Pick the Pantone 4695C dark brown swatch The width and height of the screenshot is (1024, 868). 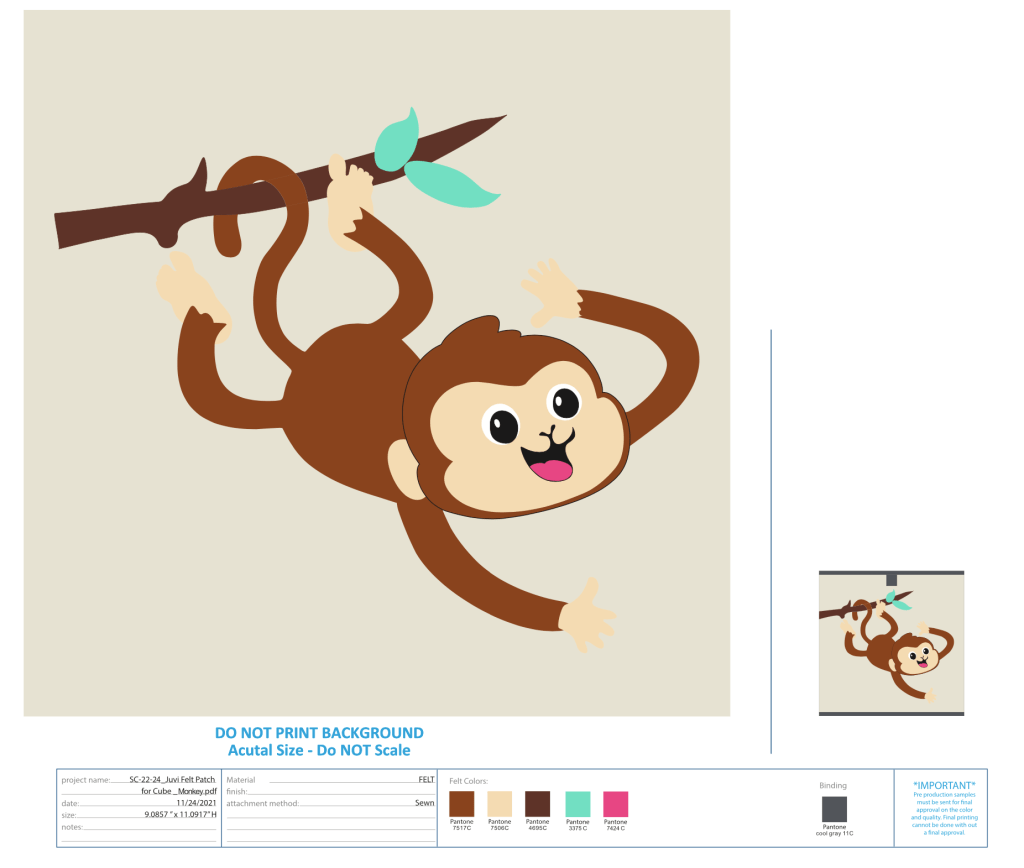click(537, 804)
